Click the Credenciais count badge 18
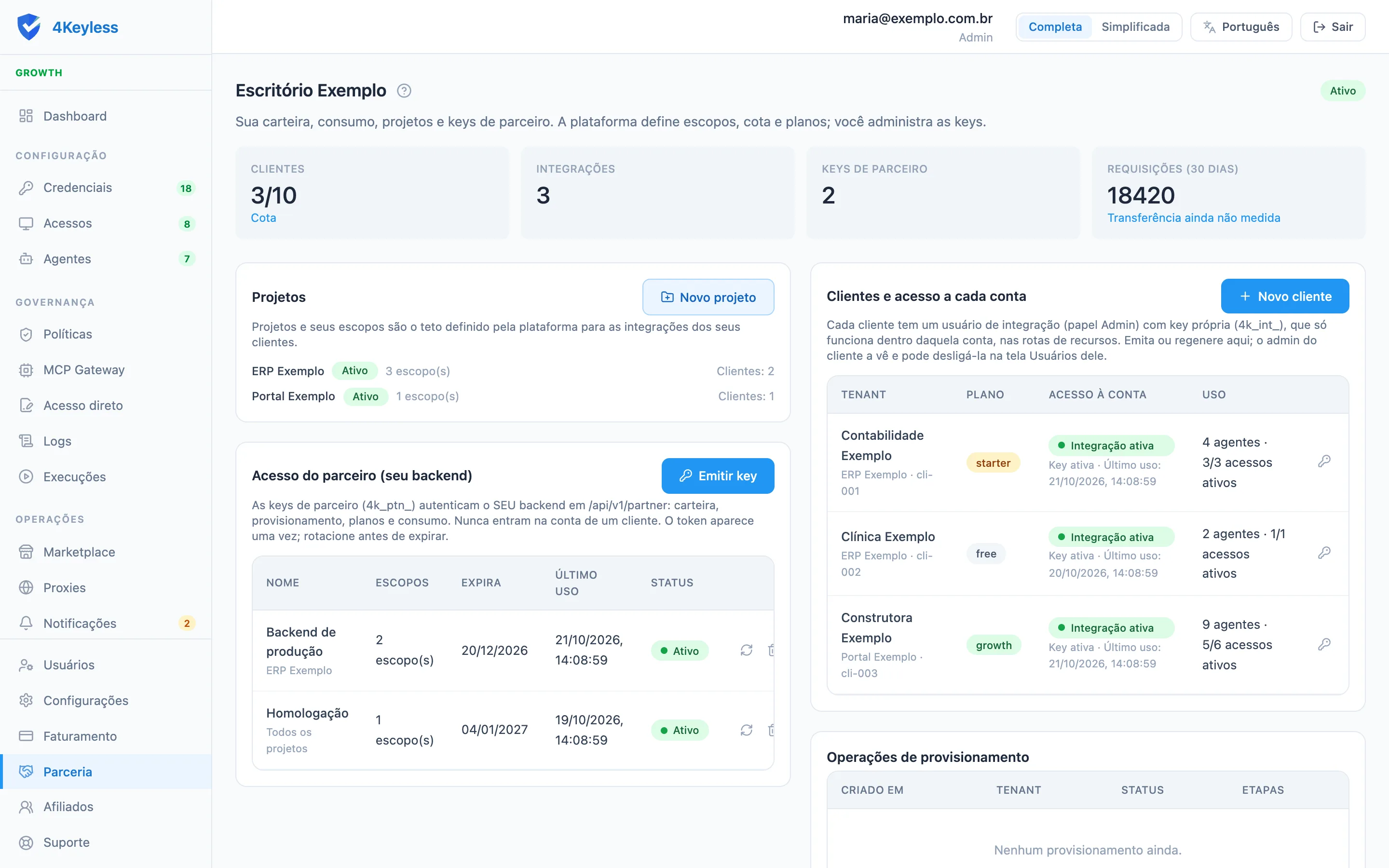The height and width of the screenshot is (868, 1389). point(186,188)
